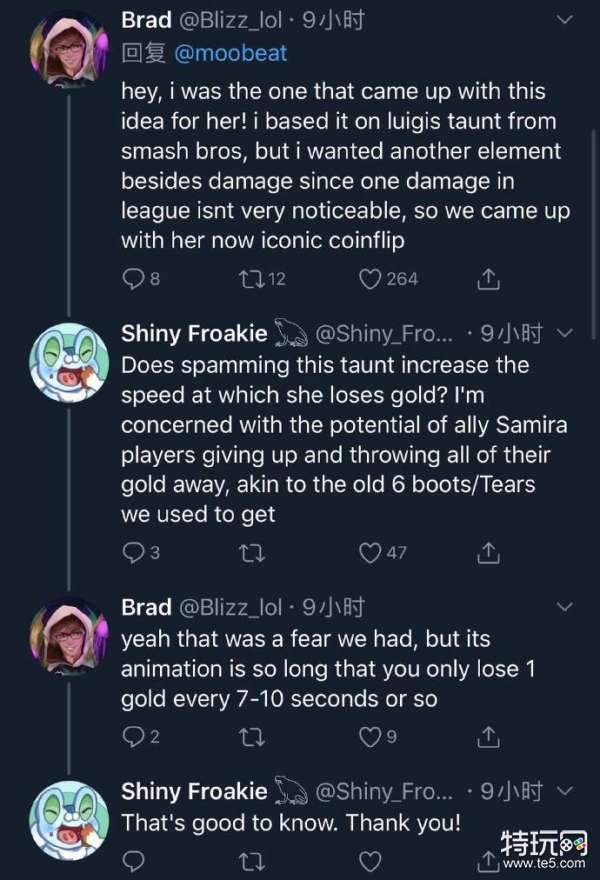
Task: Share Brad's animation length tweet
Action: pyautogui.click(x=488, y=737)
